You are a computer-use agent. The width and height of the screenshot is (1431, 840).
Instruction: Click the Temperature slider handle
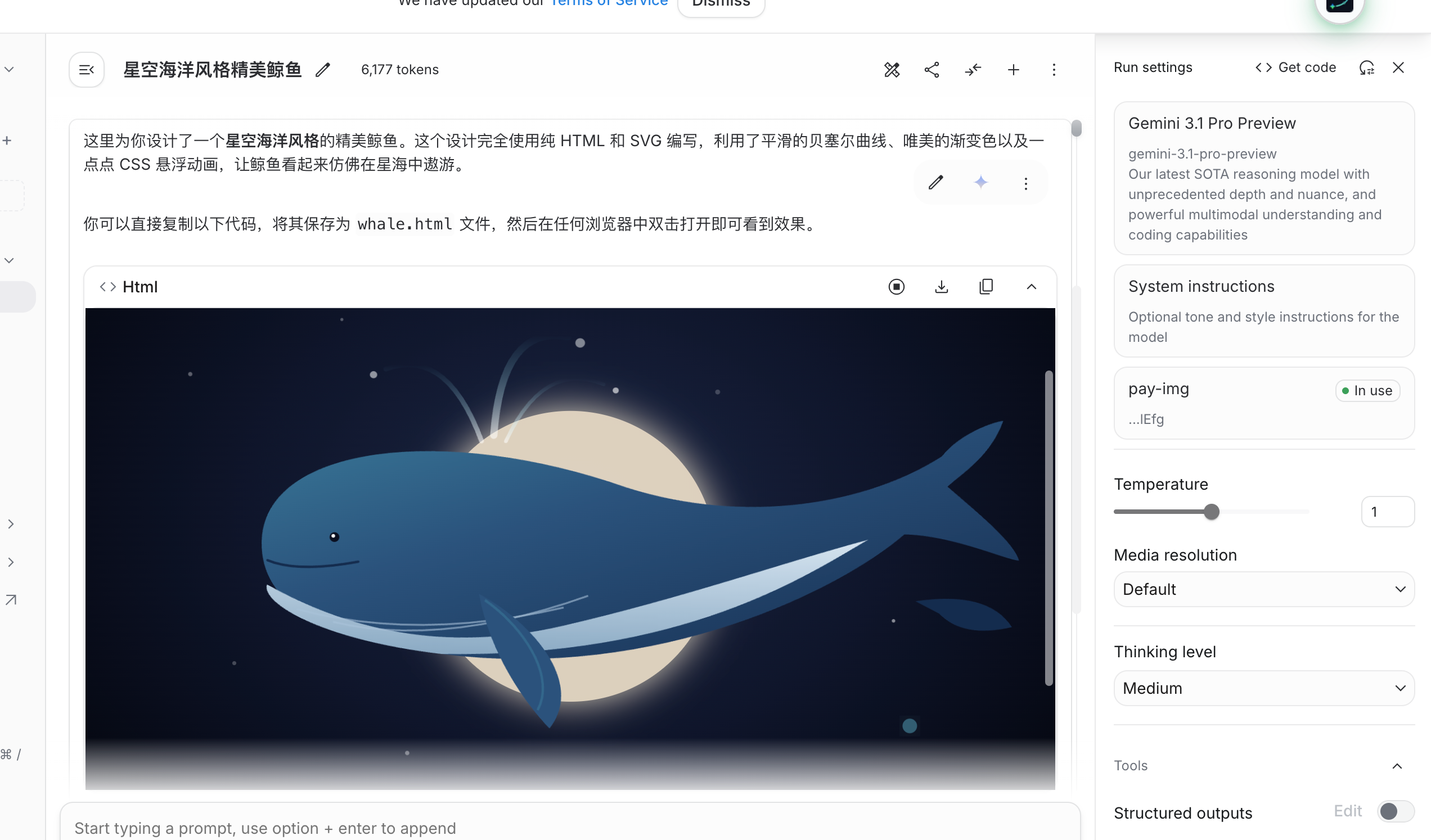[1211, 512]
